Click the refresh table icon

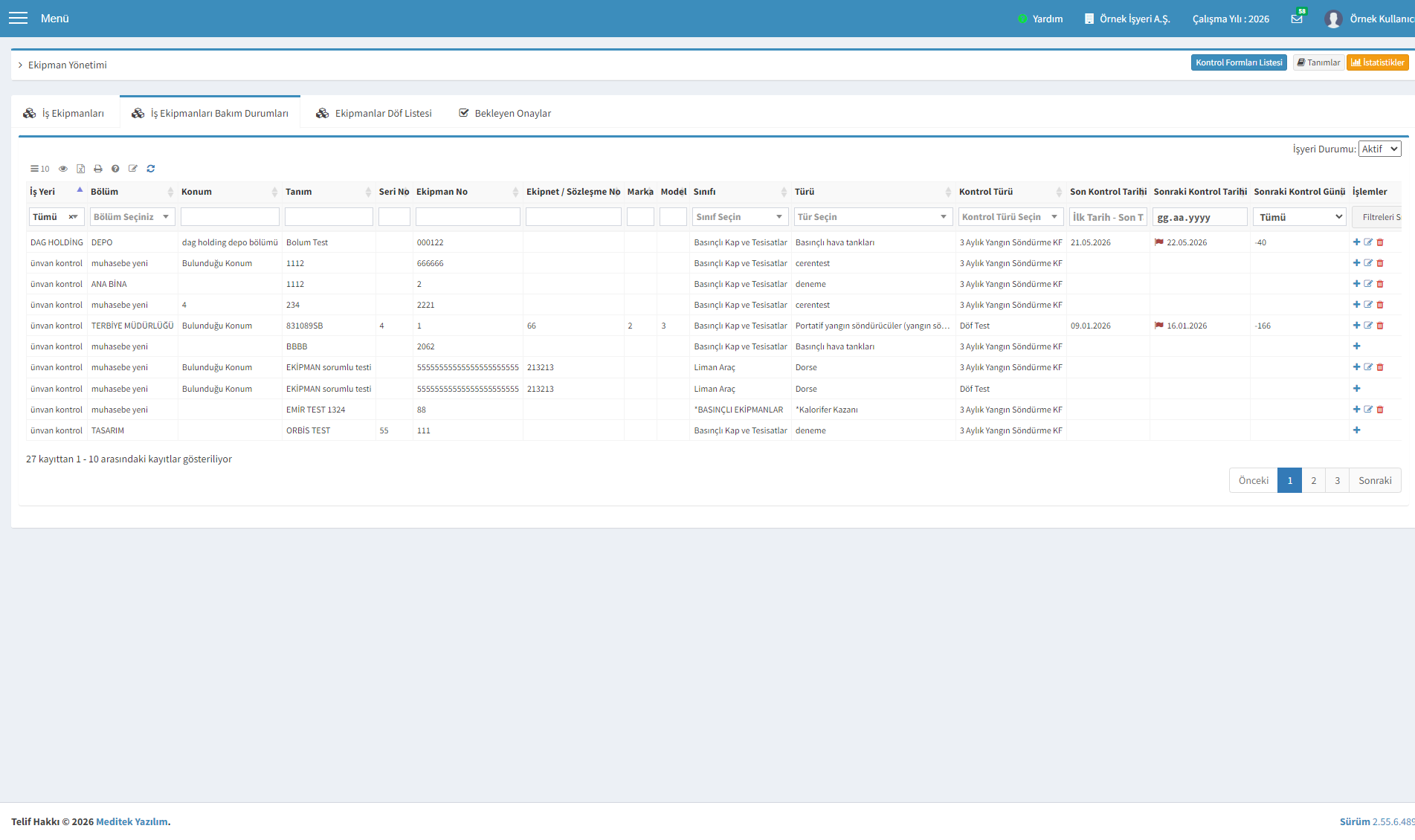(151, 169)
